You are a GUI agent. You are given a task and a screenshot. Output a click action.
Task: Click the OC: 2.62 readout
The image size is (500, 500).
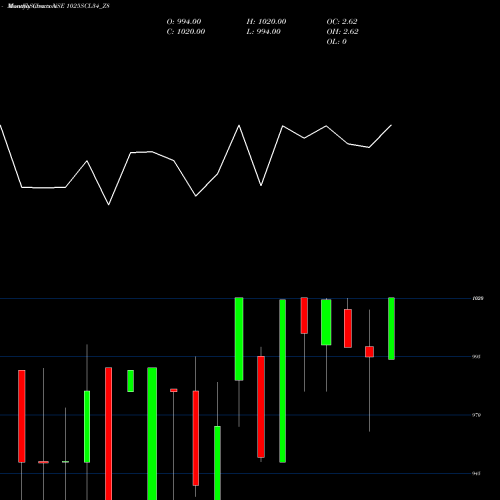click(342, 22)
